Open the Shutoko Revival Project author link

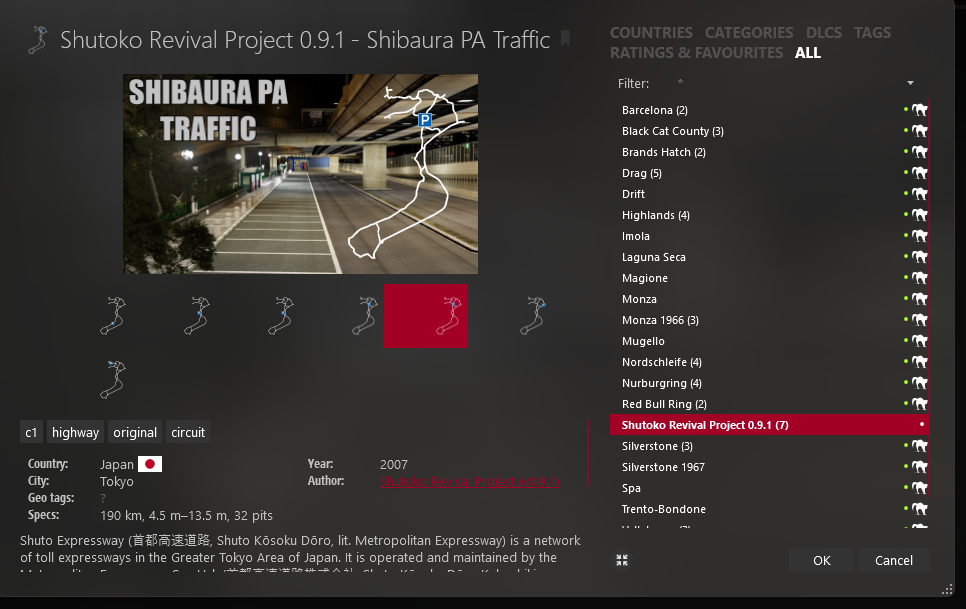469,482
